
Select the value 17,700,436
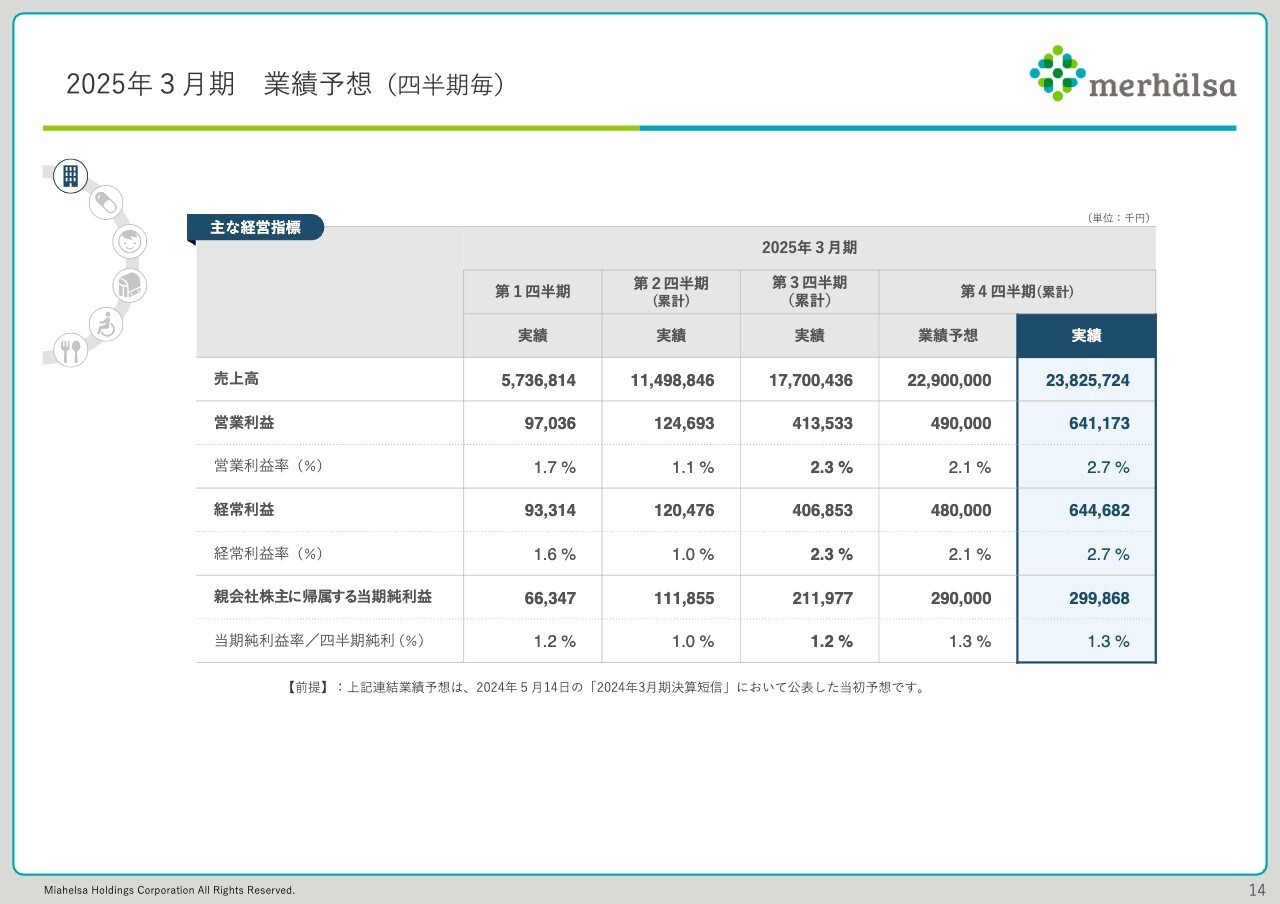tap(811, 380)
